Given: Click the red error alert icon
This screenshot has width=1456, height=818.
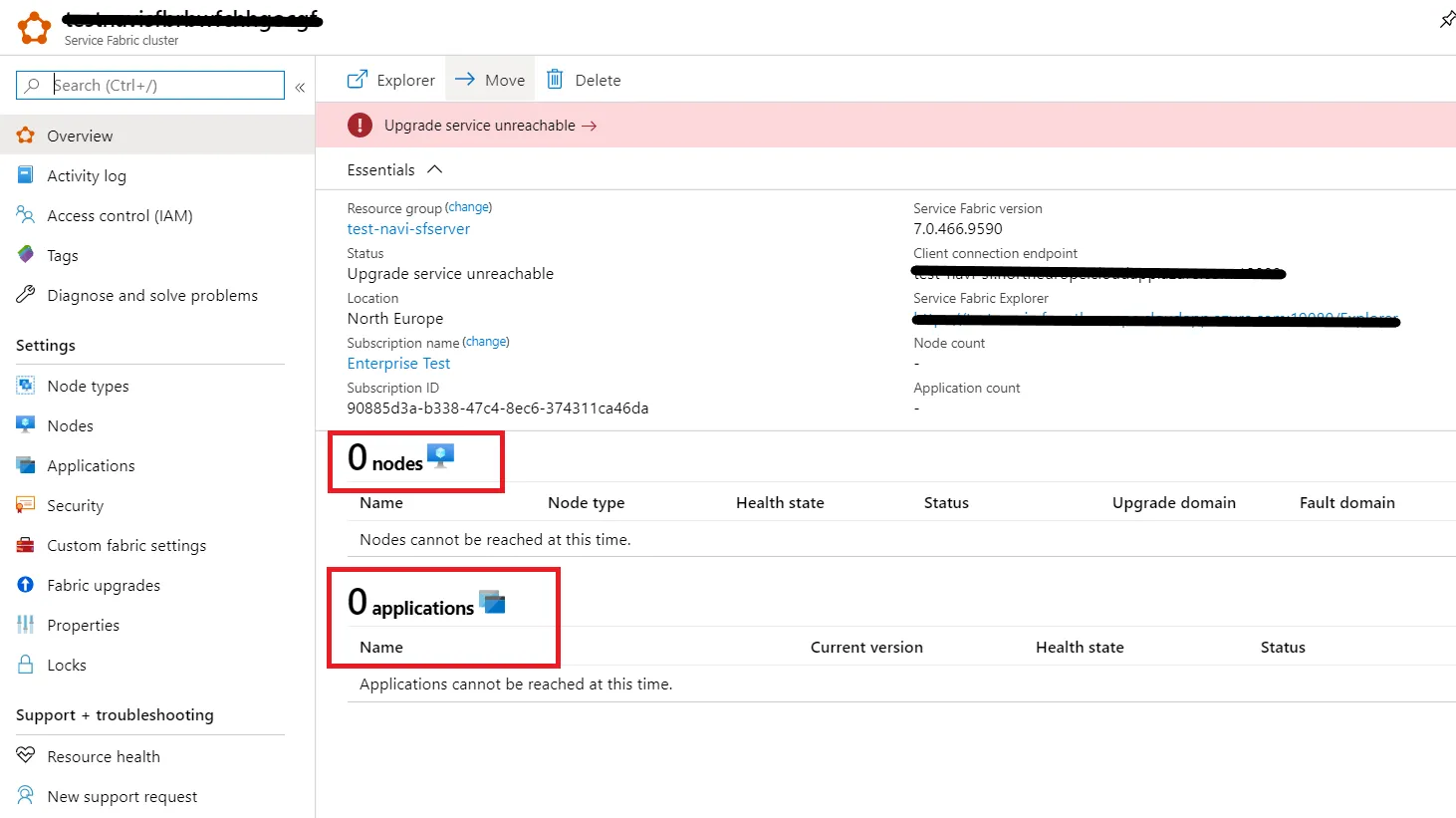Looking at the screenshot, I should coord(360,126).
